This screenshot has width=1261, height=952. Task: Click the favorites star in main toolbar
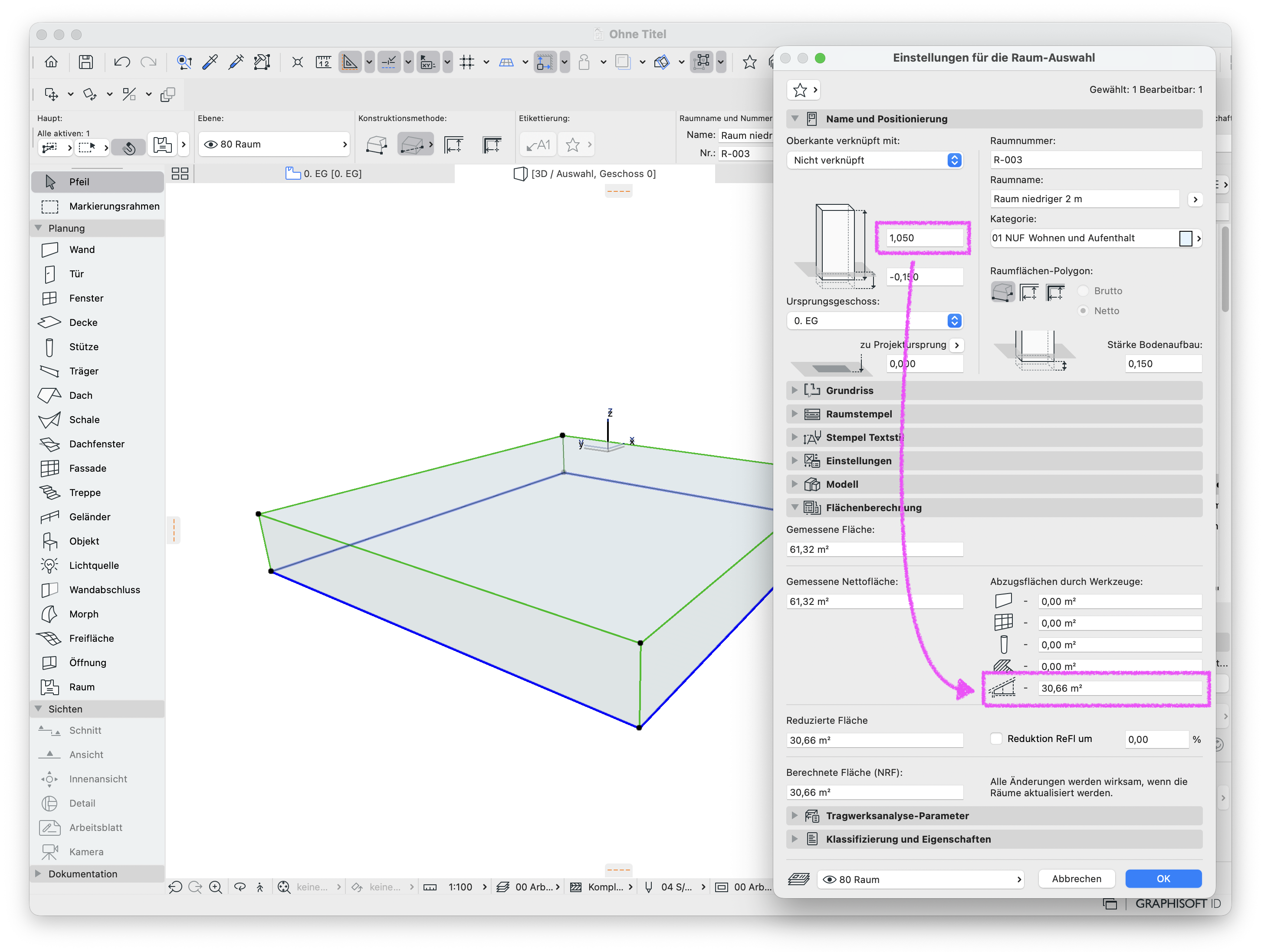749,62
